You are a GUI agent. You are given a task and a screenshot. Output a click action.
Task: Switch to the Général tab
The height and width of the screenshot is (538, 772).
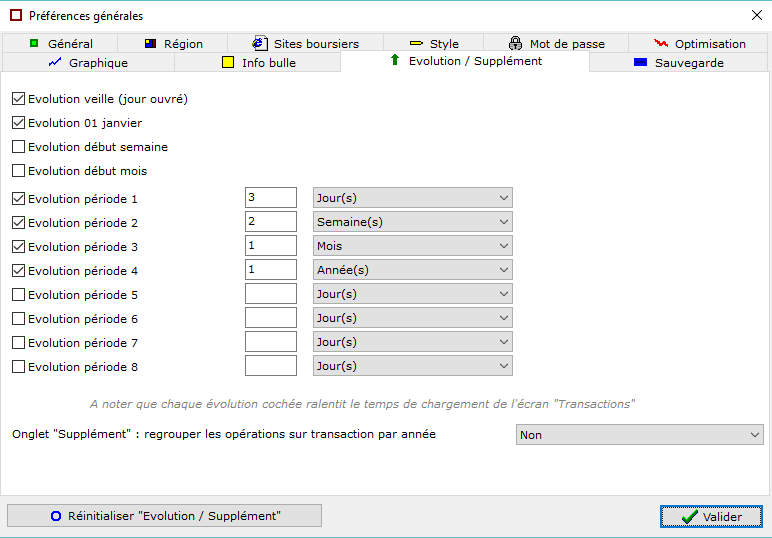60,43
